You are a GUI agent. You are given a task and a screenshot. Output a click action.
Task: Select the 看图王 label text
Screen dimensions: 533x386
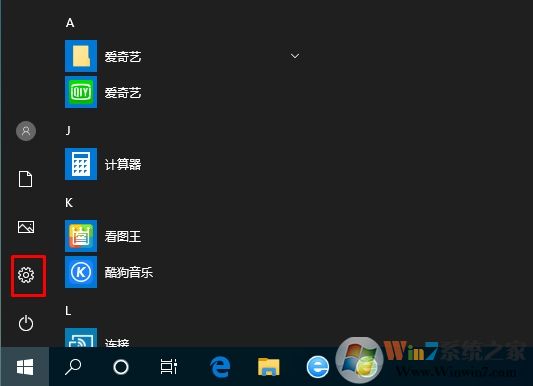[x=123, y=236]
